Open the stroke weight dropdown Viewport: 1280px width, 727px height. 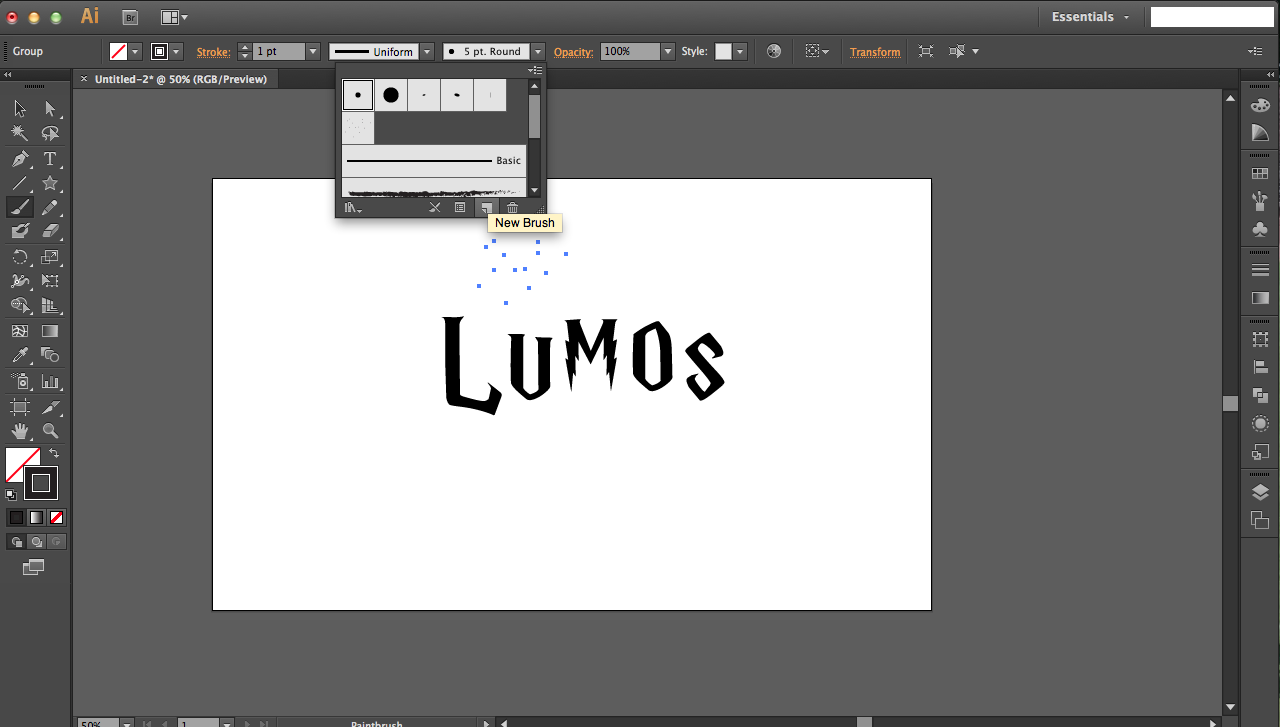313,51
